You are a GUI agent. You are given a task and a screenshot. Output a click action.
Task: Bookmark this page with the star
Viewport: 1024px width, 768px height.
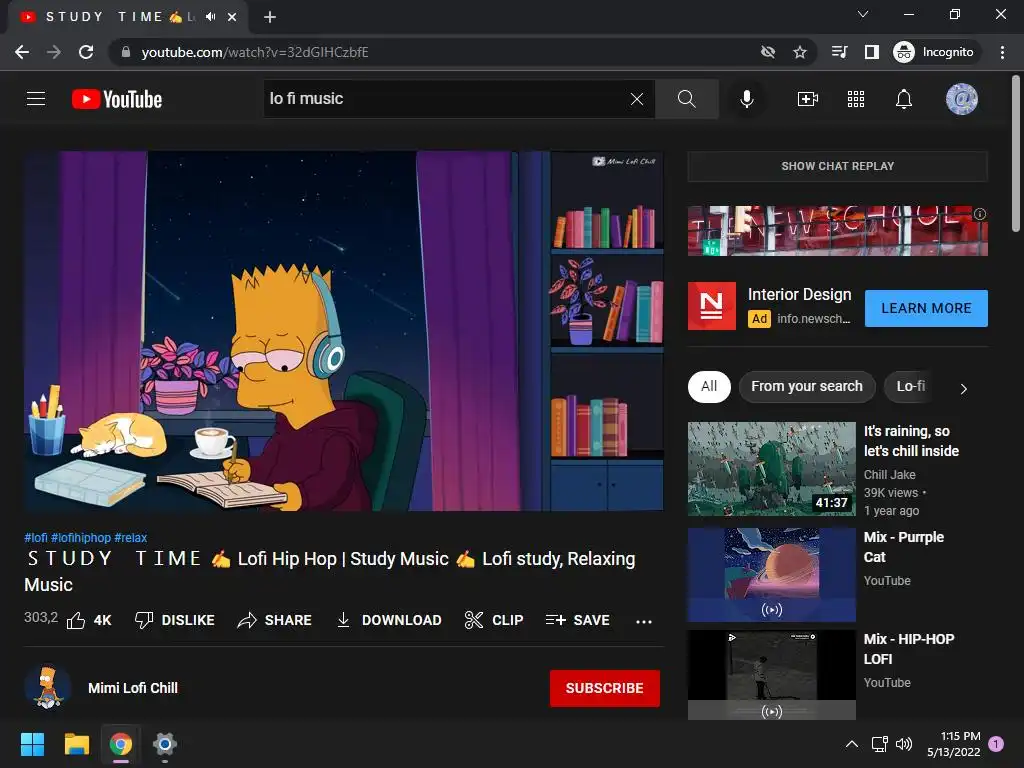799,52
